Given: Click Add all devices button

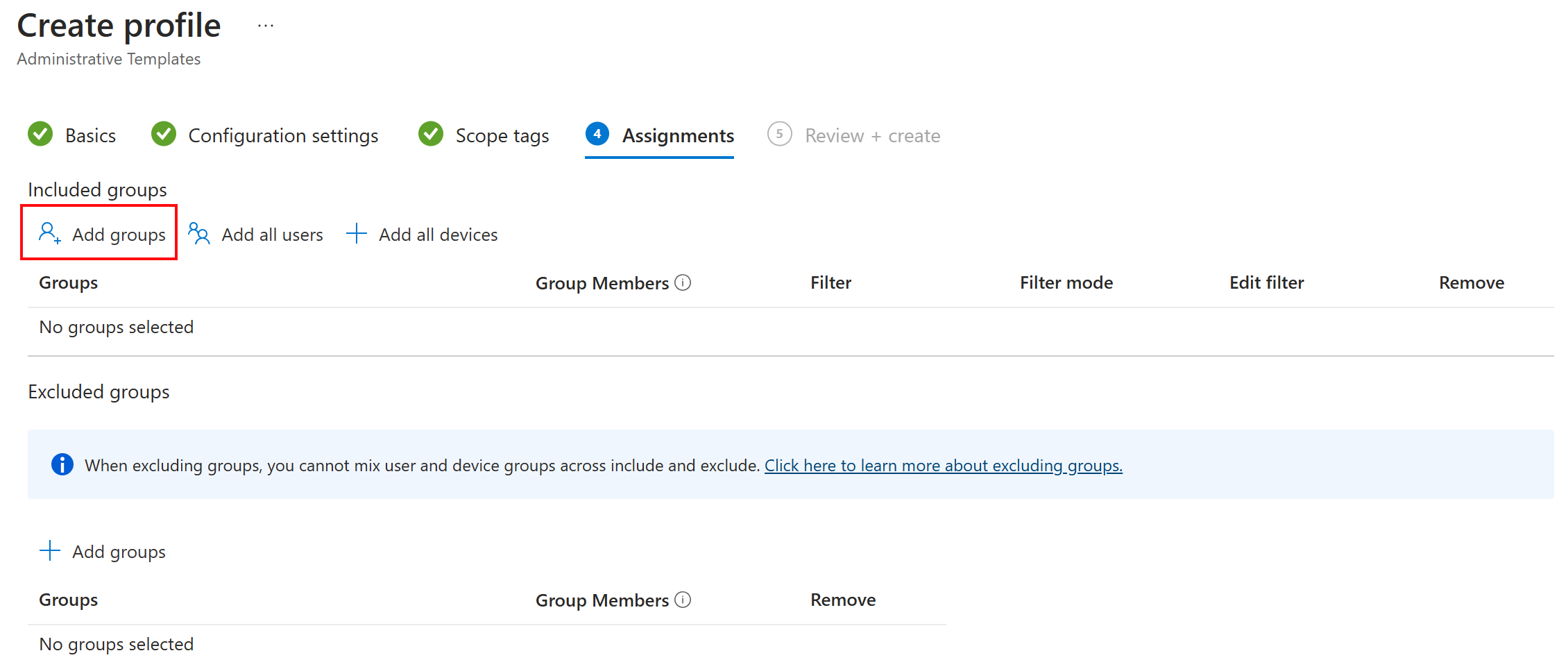Looking at the screenshot, I should [x=423, y=235].
